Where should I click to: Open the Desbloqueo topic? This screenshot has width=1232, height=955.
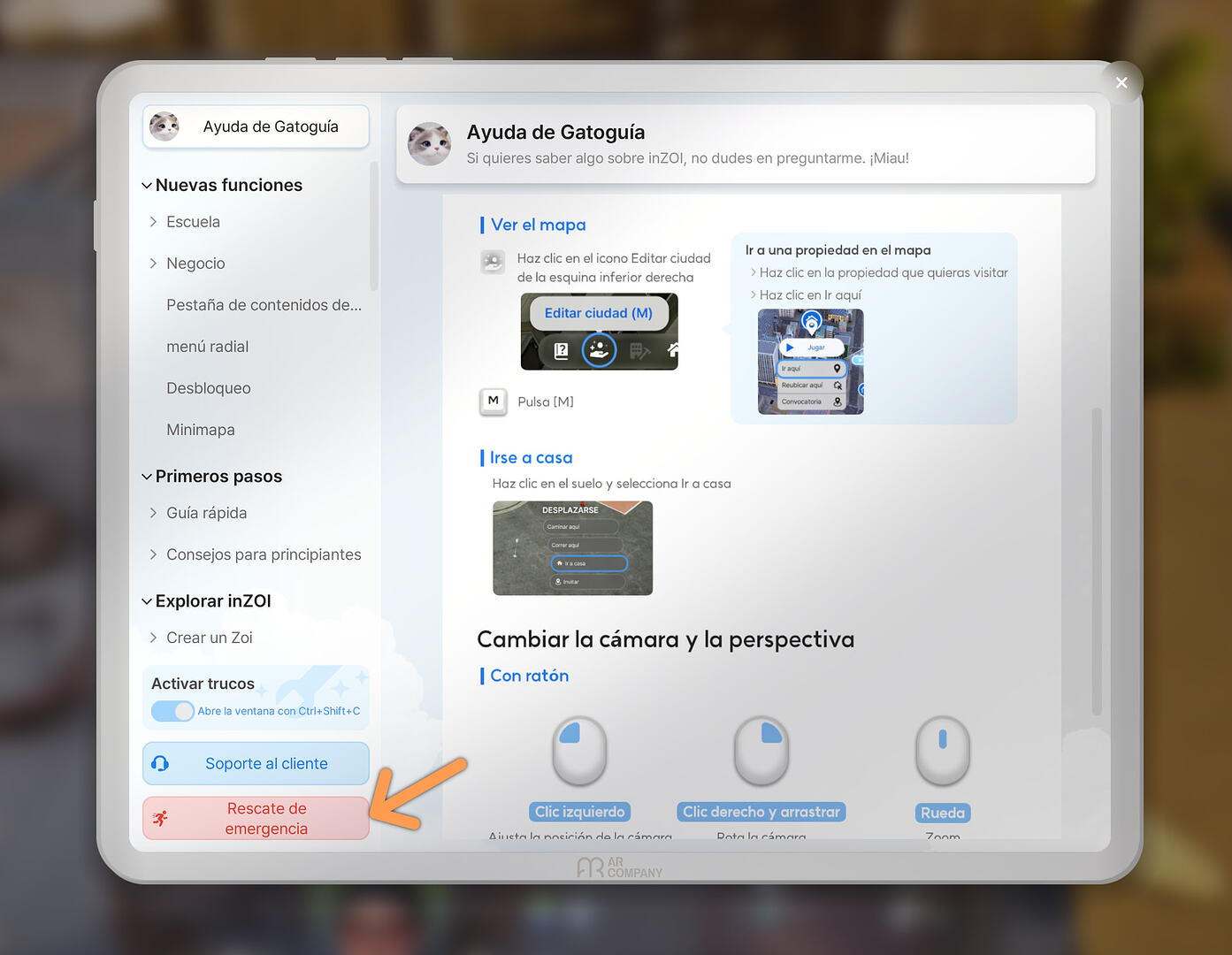[209, 388]
